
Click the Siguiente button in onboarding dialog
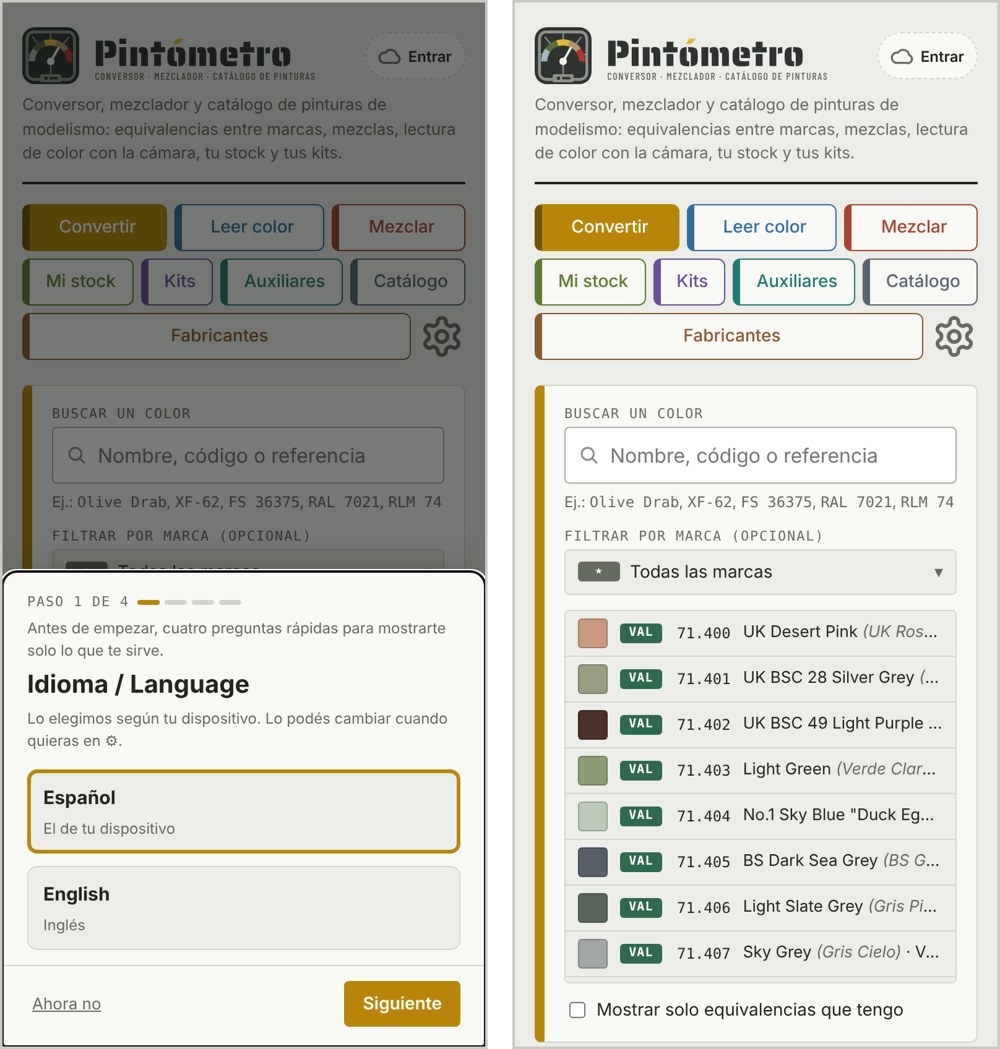pos(402,1004)
